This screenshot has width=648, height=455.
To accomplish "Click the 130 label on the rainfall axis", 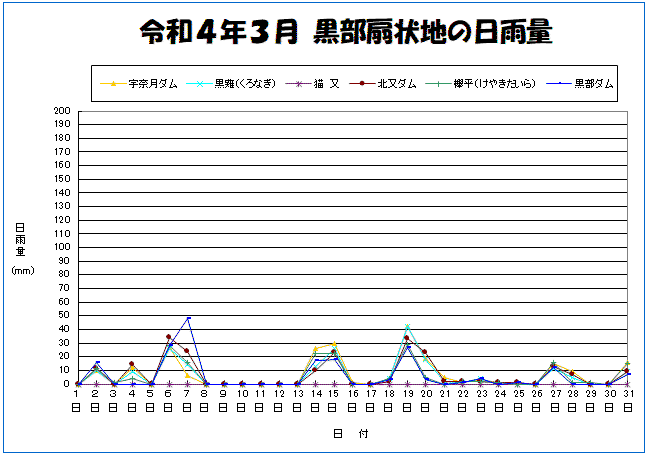I will coord(62,206).
